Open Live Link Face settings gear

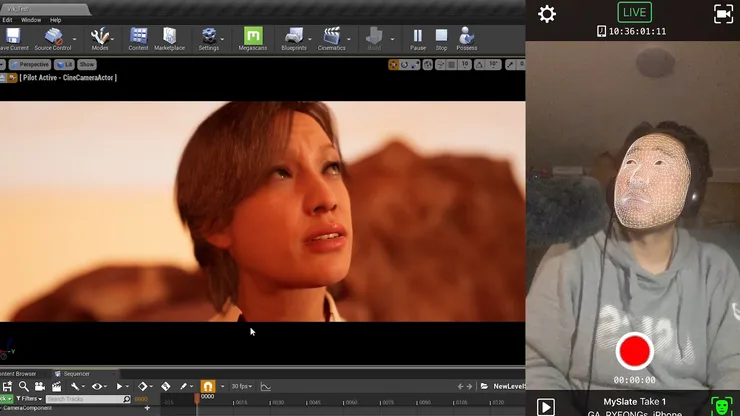[x=547, y=14]
